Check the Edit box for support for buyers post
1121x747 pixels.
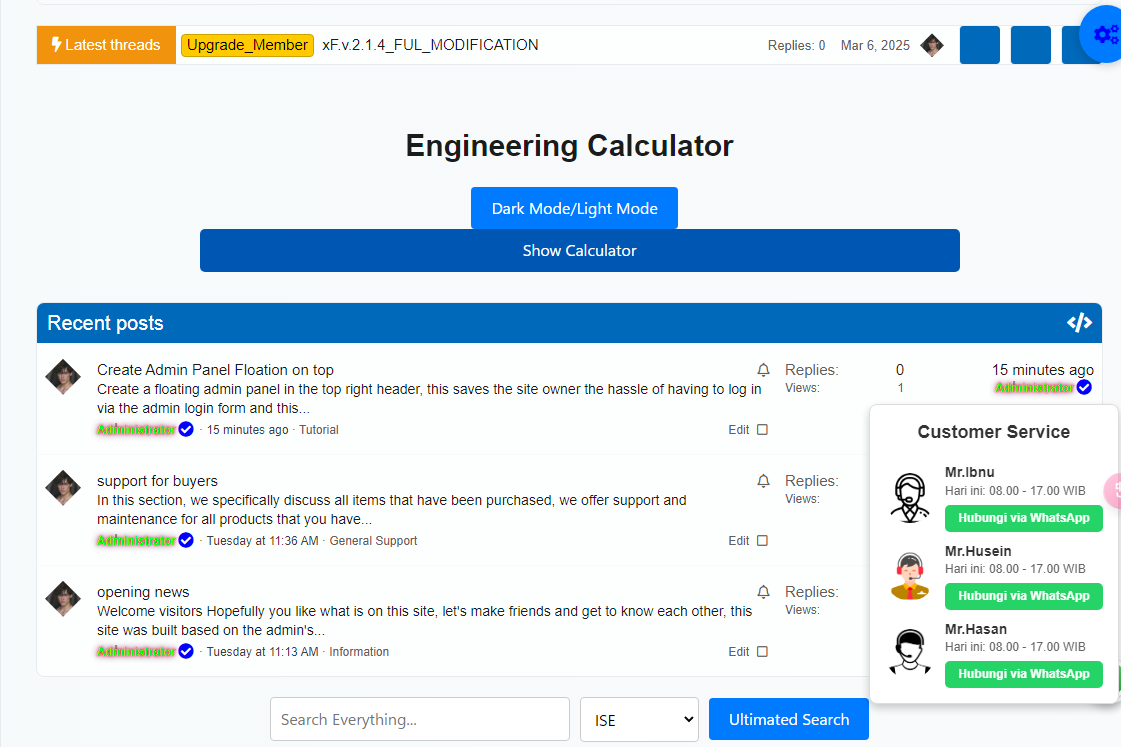pos(762,540)
